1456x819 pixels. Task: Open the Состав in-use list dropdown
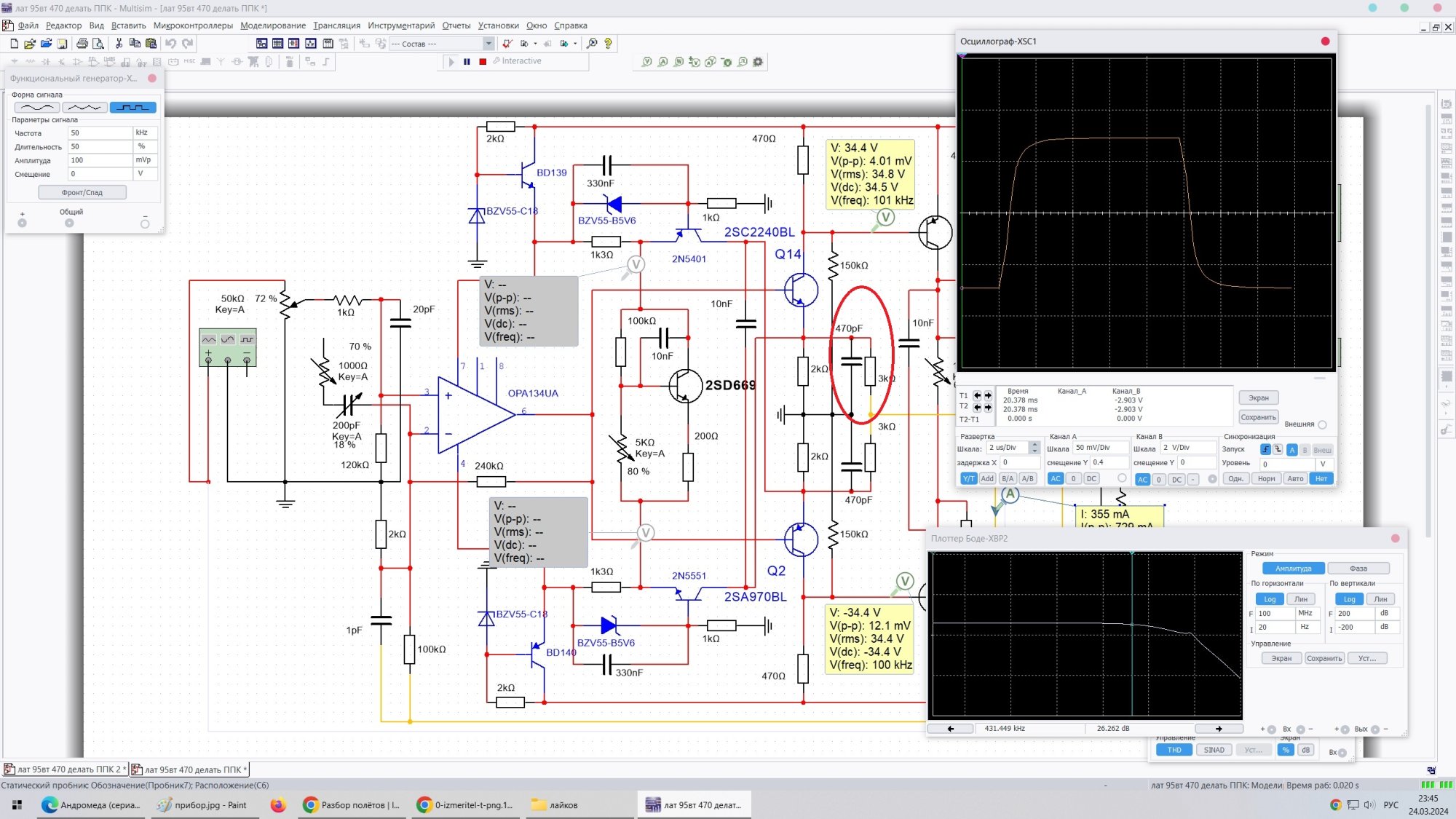[488, 44]
